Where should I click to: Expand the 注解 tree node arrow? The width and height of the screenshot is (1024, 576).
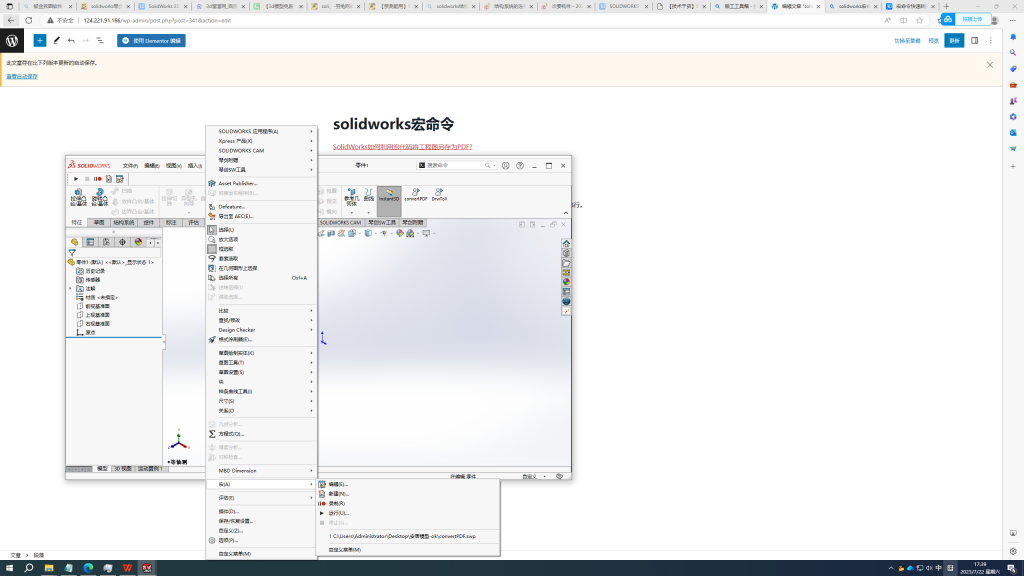click(71, 288)
